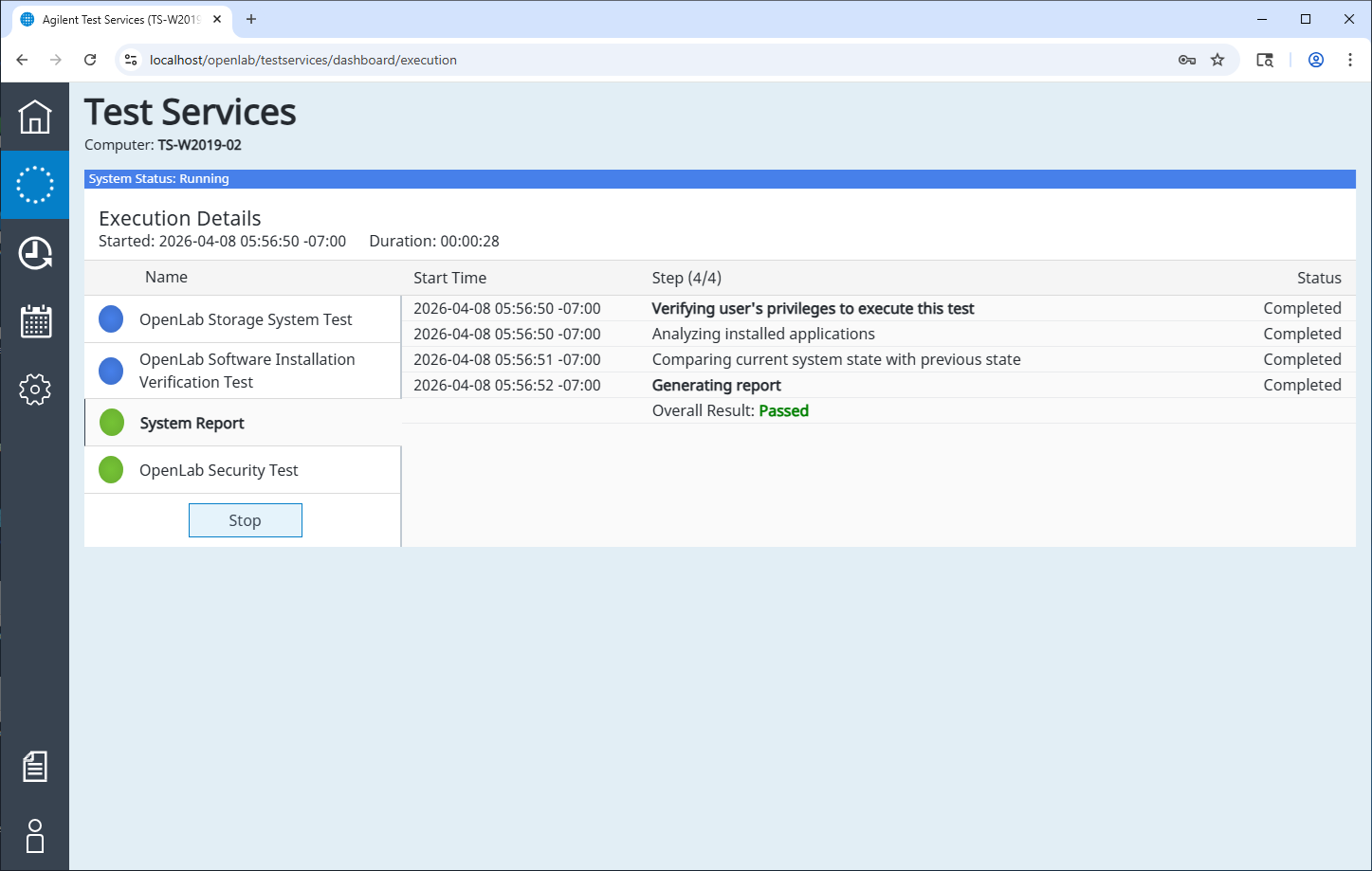Screen dimensions: 1372x871
Task: Open the execution history clock icon
Action: 35,253
